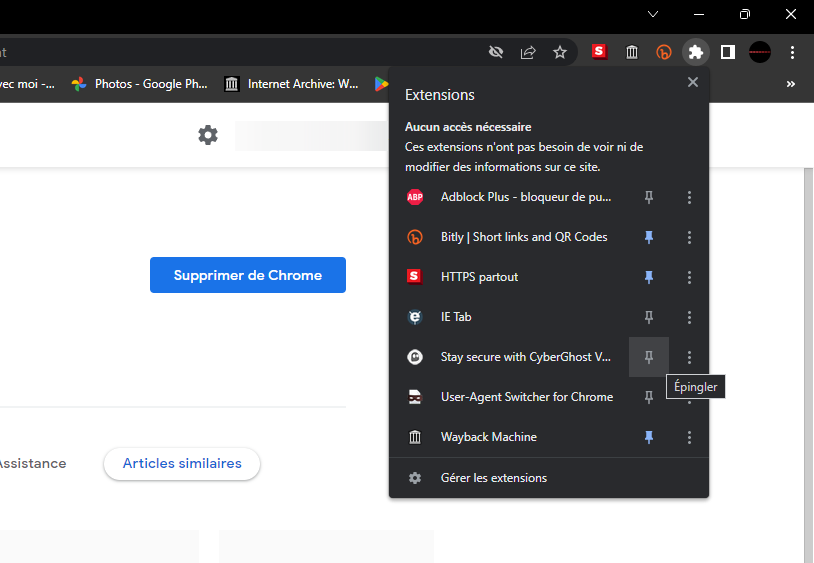
Task: Open the Google Play bookmark icon
Action: click(x=381, y=84)
